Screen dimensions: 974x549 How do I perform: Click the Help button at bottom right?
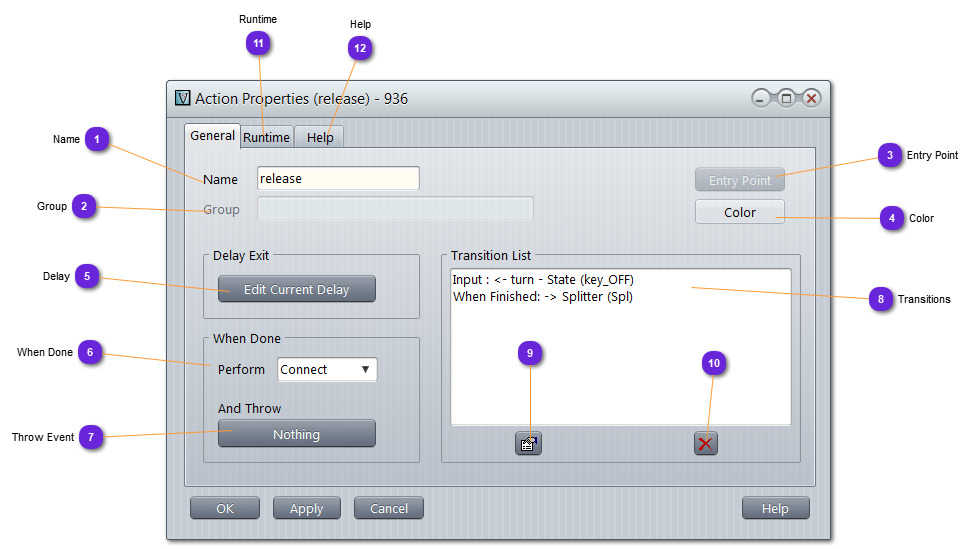775,508
